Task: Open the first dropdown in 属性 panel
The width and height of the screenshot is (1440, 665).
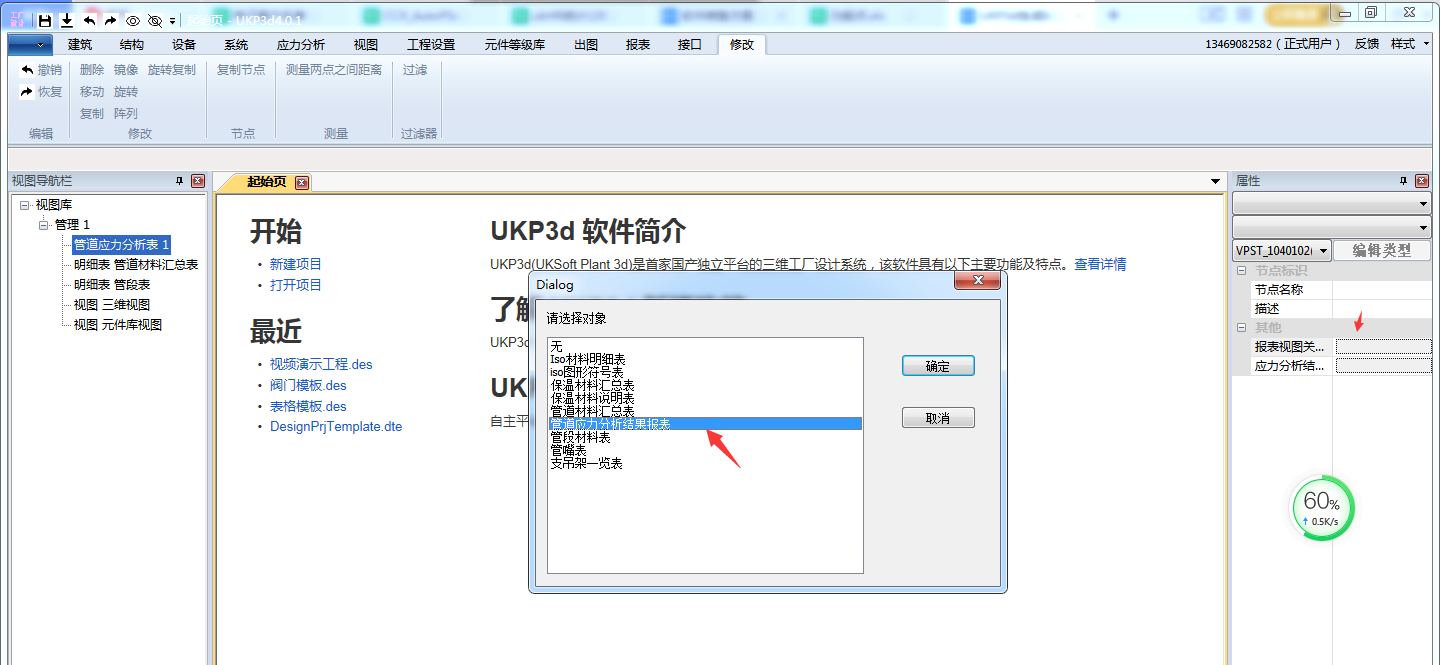Action: pyautogui.click(x=1424, y=203)
